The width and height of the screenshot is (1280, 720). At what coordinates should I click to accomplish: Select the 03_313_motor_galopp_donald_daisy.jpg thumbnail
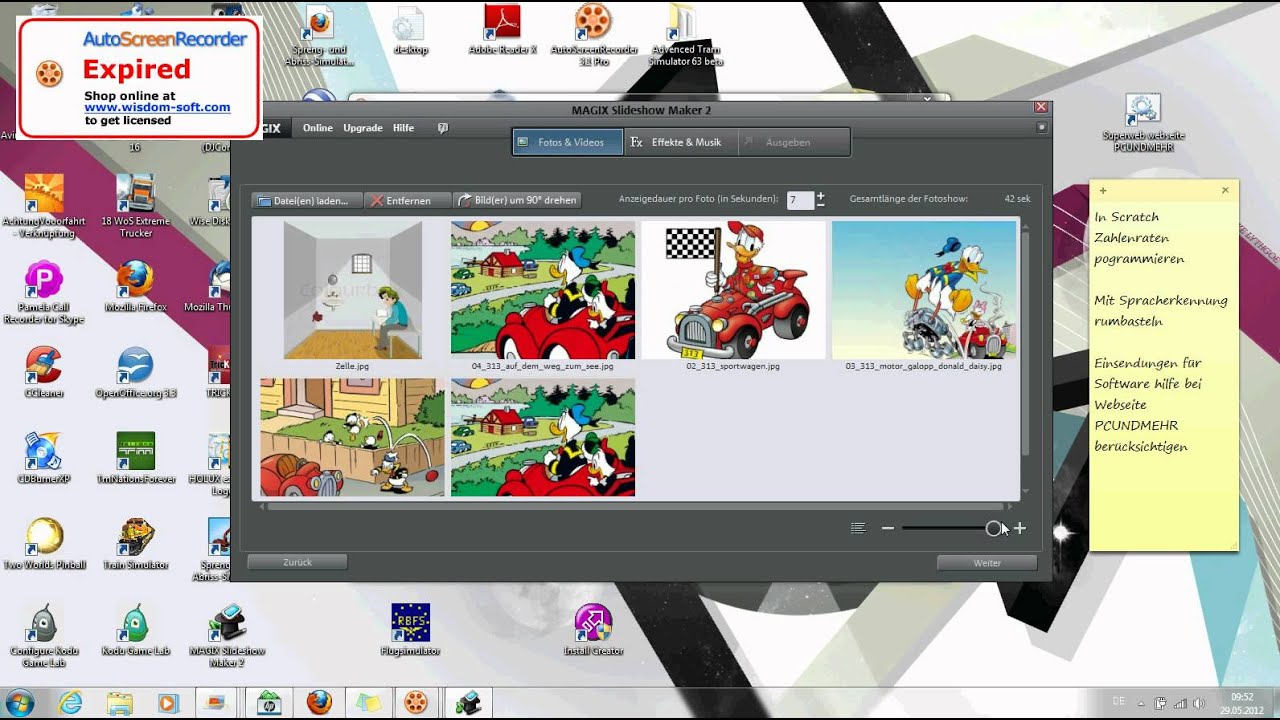point(924,291)
